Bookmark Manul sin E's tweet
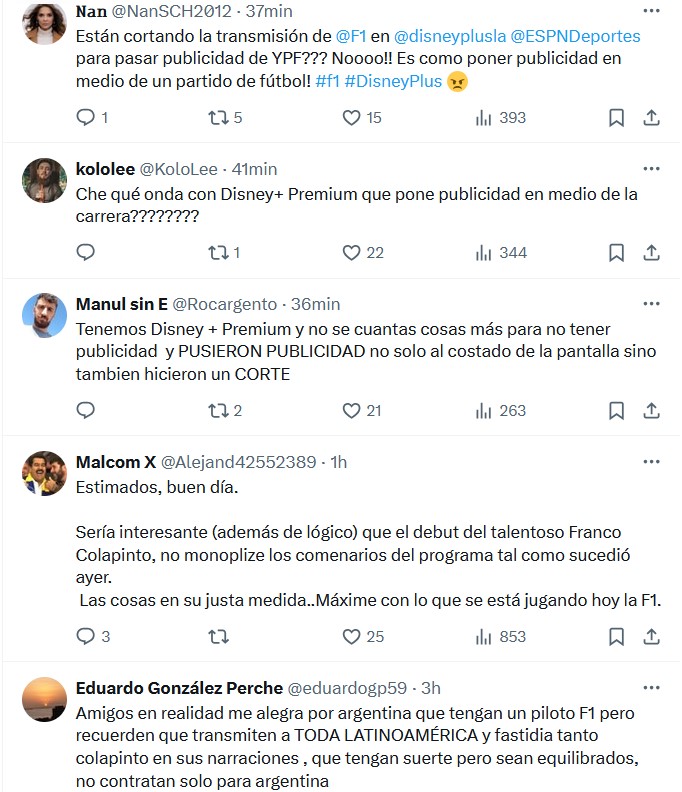Image resolution: width=682 pixels, height=792 pixels. point(617,410)
